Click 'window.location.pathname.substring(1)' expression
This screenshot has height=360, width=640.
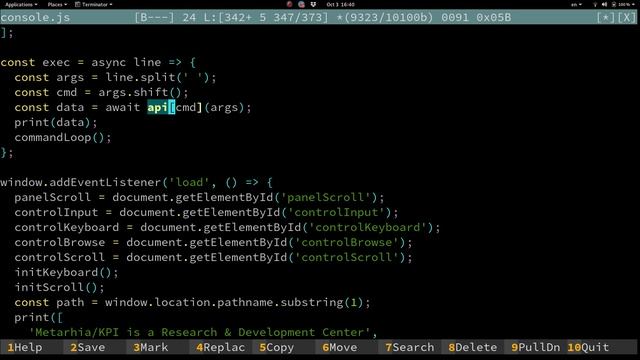[x=234, y=302]
